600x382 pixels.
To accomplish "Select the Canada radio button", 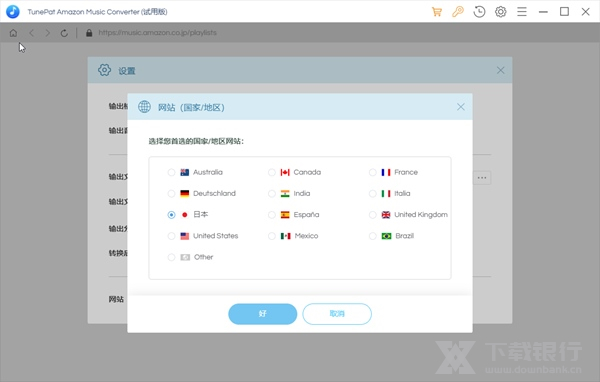I will coord(272,173).
